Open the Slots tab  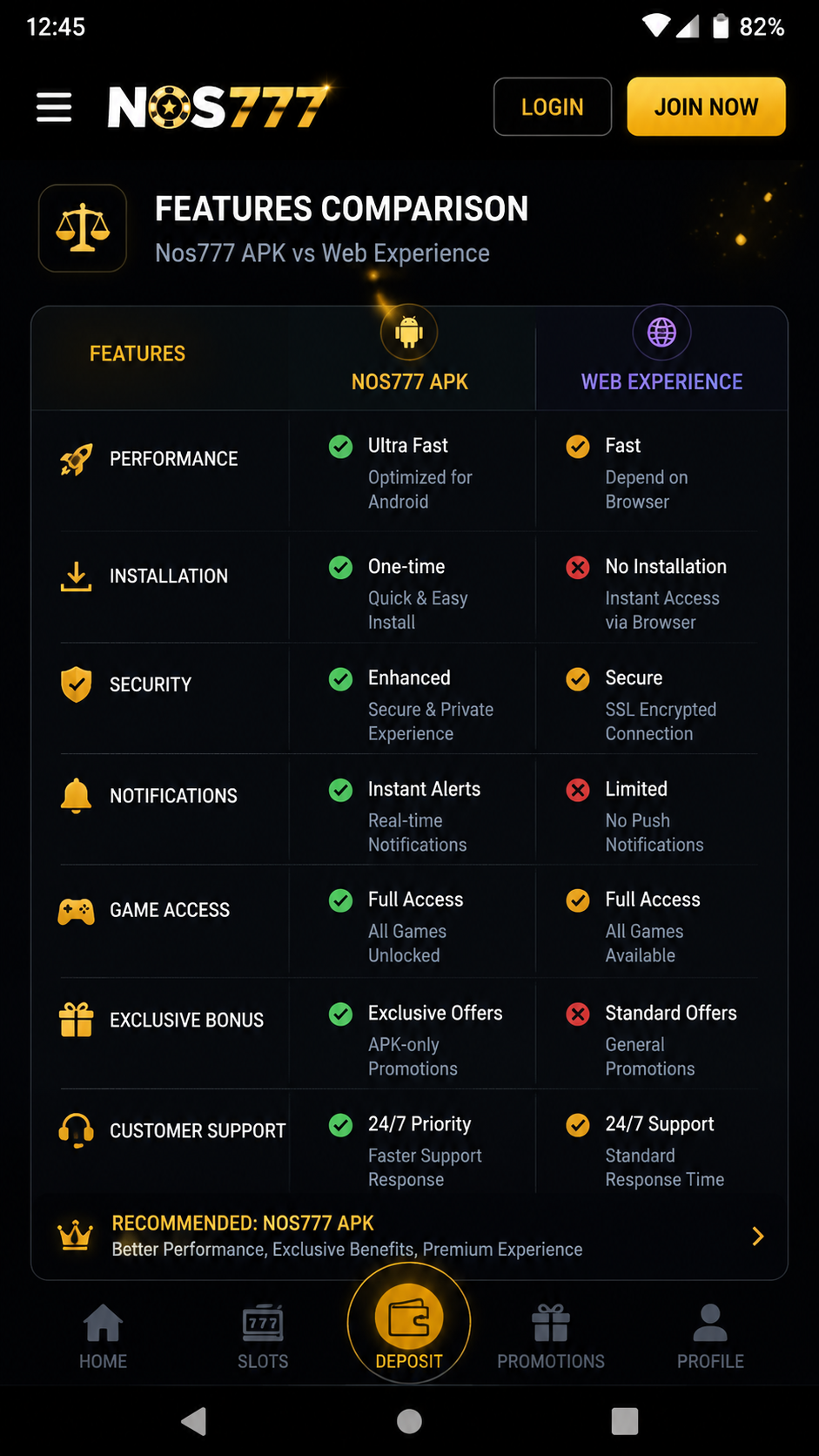(x=263, y=1337)
